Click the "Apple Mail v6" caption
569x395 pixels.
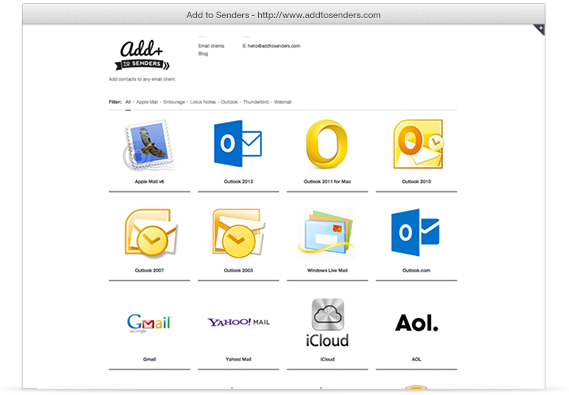pos(150,181)
